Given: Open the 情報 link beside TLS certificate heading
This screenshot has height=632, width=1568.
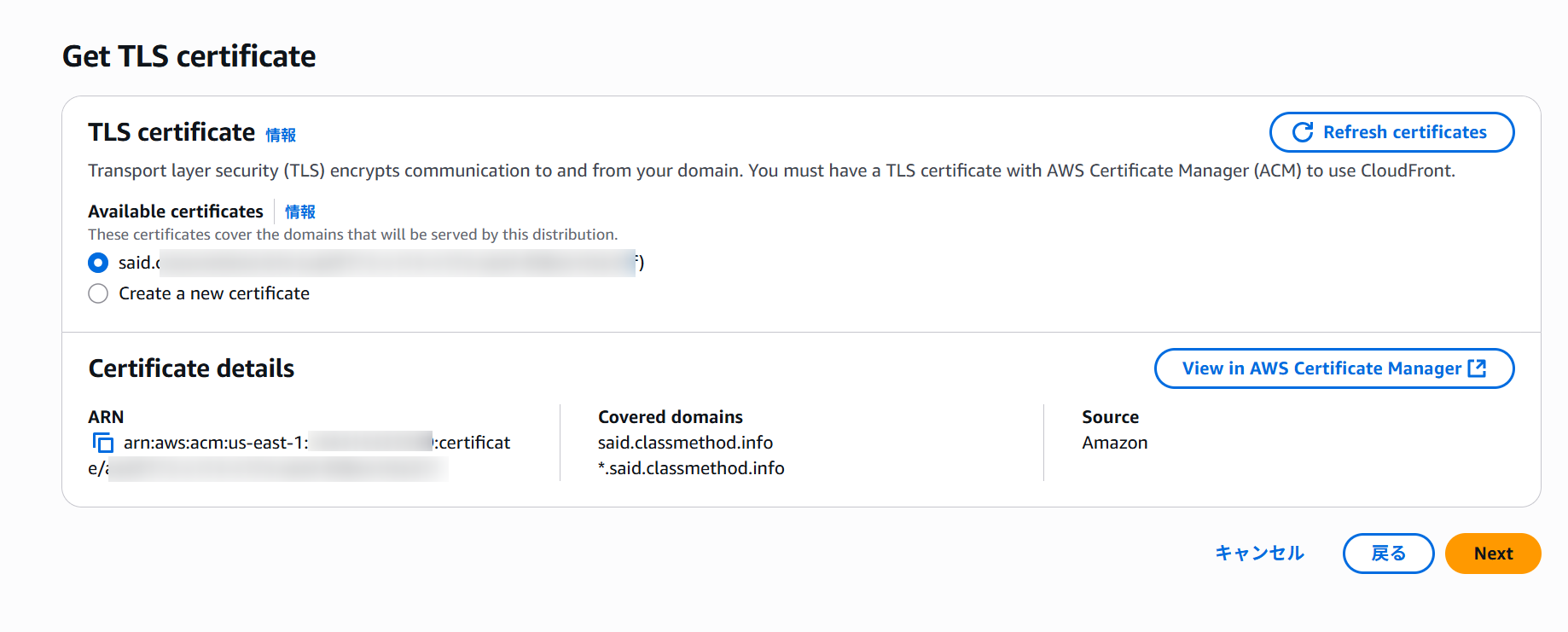Looking at the screenshot, I should pos(281,135).
